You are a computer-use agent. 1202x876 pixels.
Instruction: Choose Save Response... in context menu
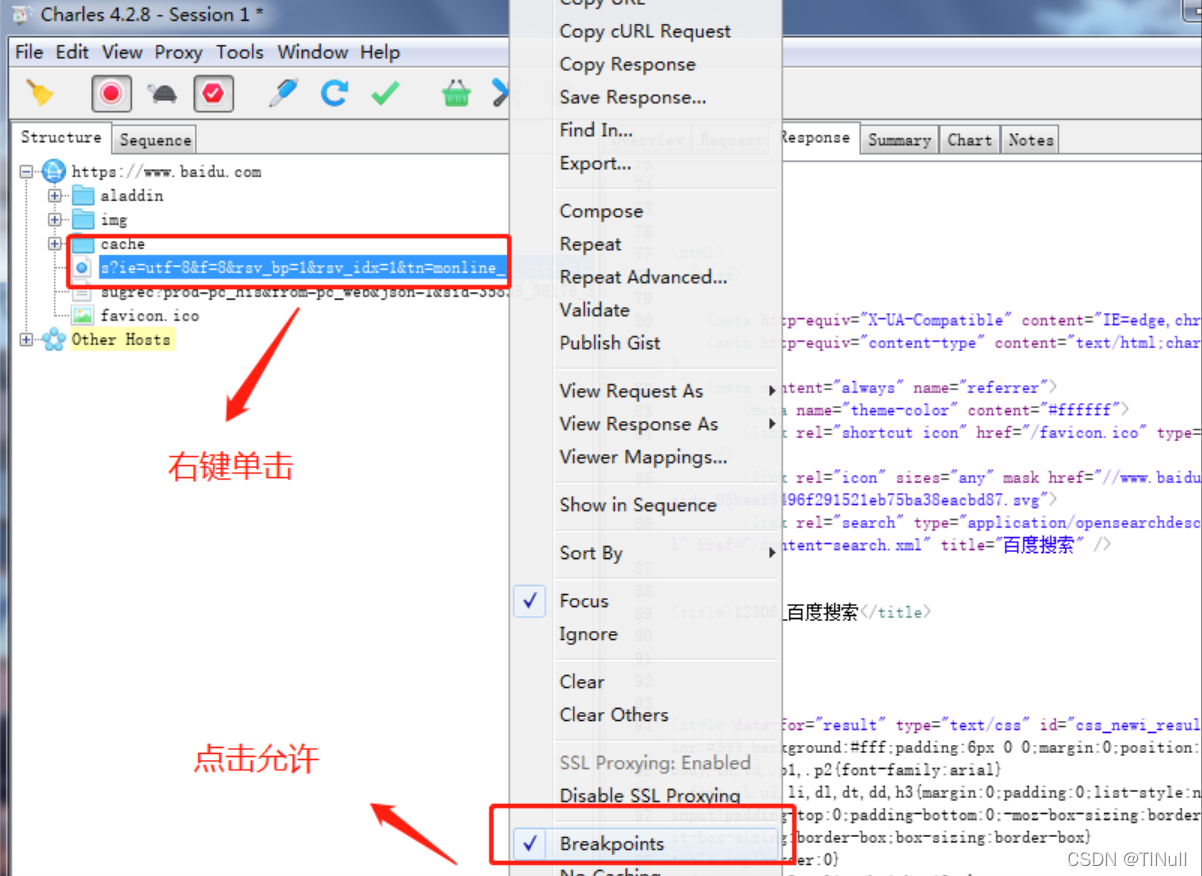point(632,97)
